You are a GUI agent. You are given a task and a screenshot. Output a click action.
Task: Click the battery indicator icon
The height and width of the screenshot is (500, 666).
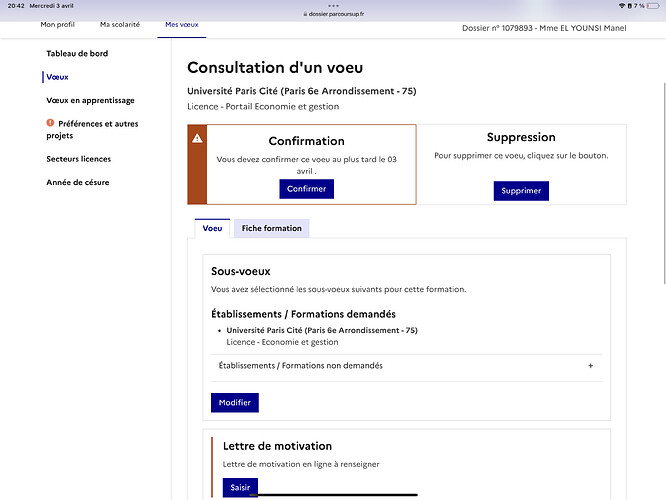[653, 6]
